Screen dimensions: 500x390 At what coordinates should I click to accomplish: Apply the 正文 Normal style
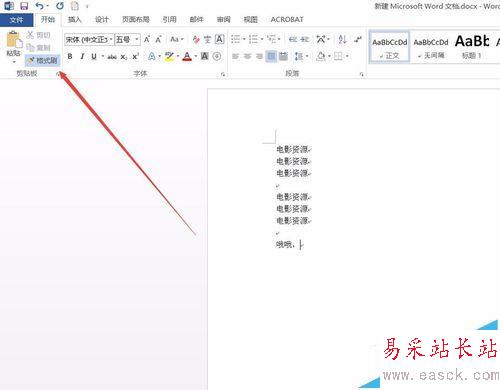point(390,47)
